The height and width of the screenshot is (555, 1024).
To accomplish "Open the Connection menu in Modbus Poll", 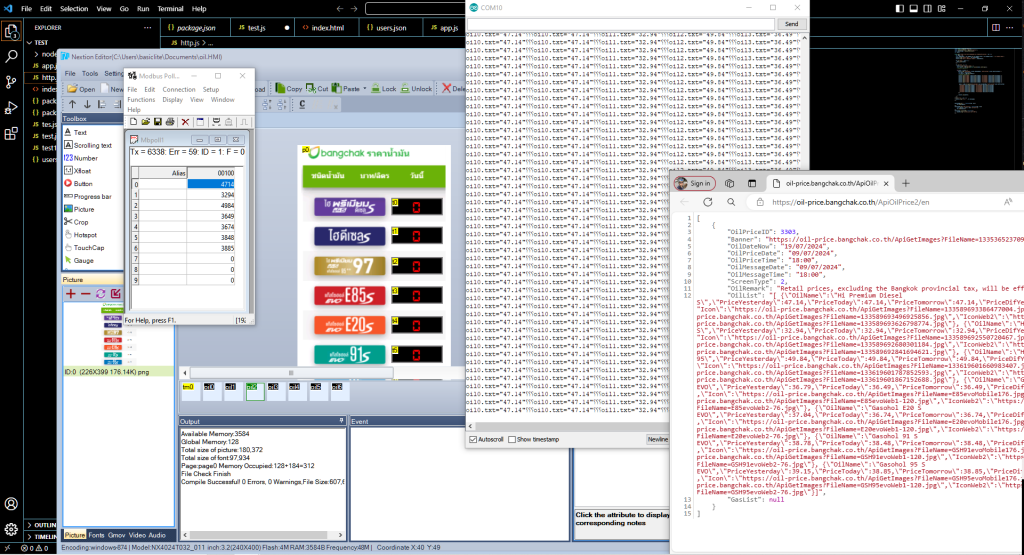I will pyautogui.click(x=178, y=89).
